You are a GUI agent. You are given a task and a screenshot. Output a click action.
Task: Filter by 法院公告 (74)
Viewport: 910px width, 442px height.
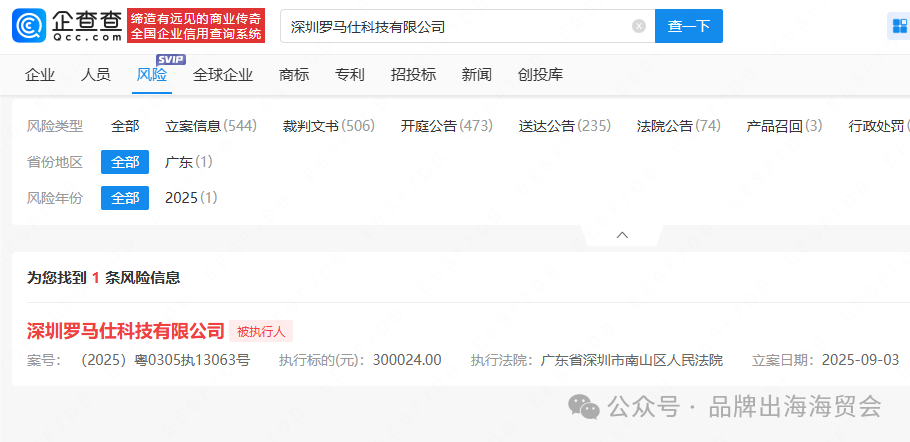[678, 126]
